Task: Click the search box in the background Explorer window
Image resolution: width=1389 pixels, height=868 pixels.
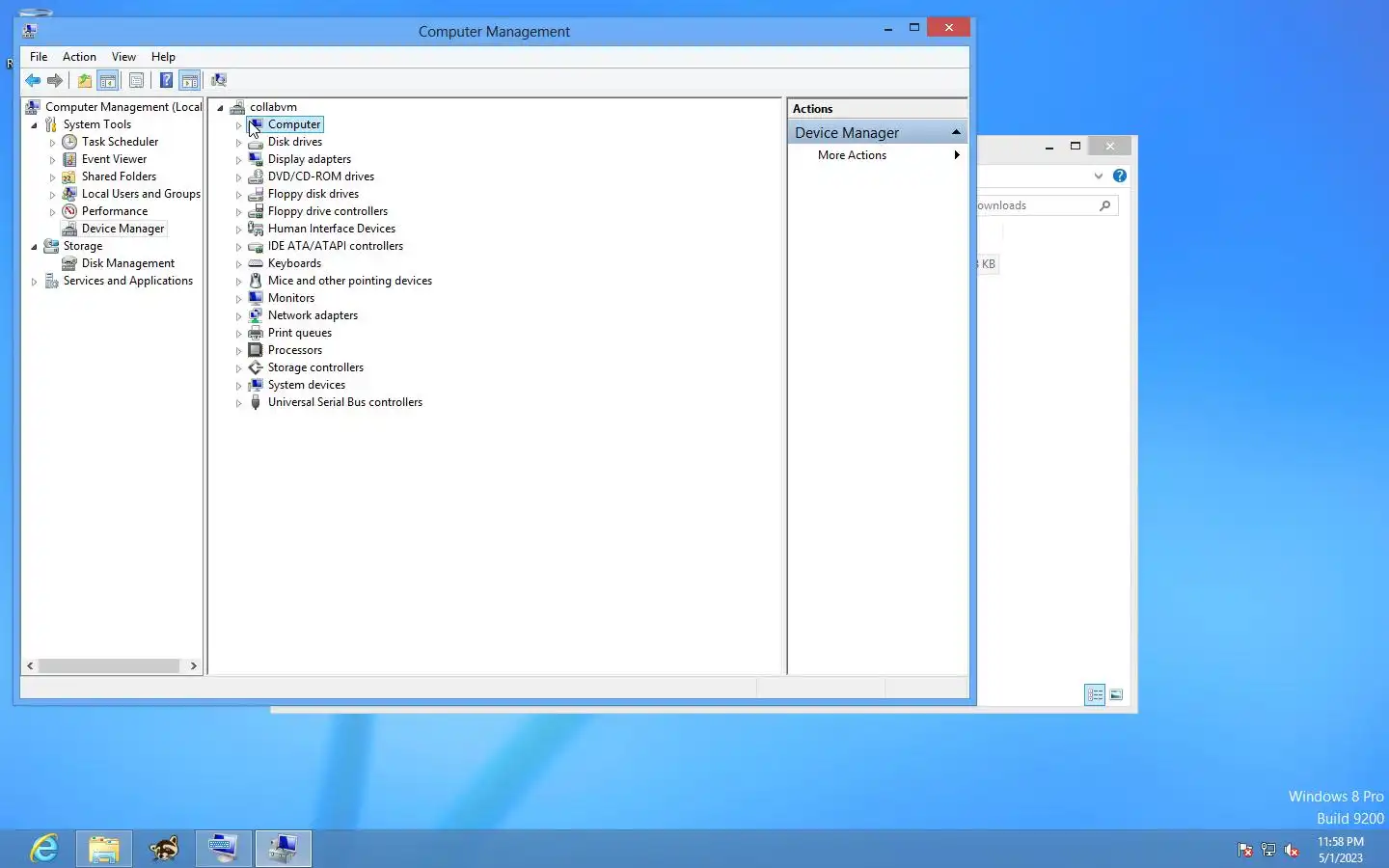Action: click(x=1047, y=205)
